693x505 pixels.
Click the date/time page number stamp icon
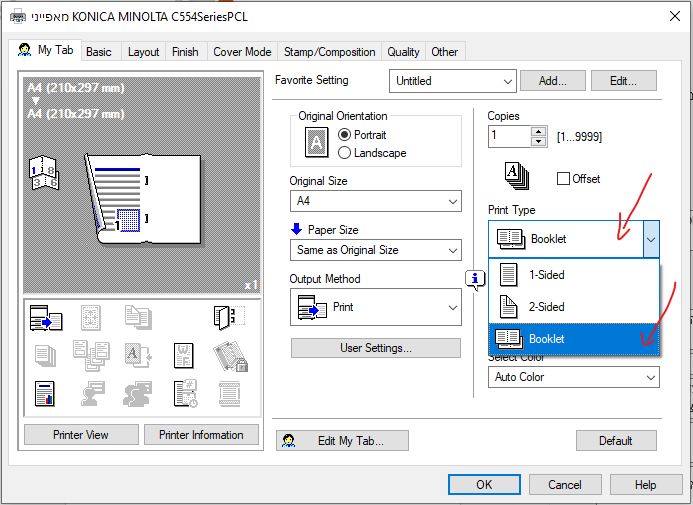click(x=186, y=393)
